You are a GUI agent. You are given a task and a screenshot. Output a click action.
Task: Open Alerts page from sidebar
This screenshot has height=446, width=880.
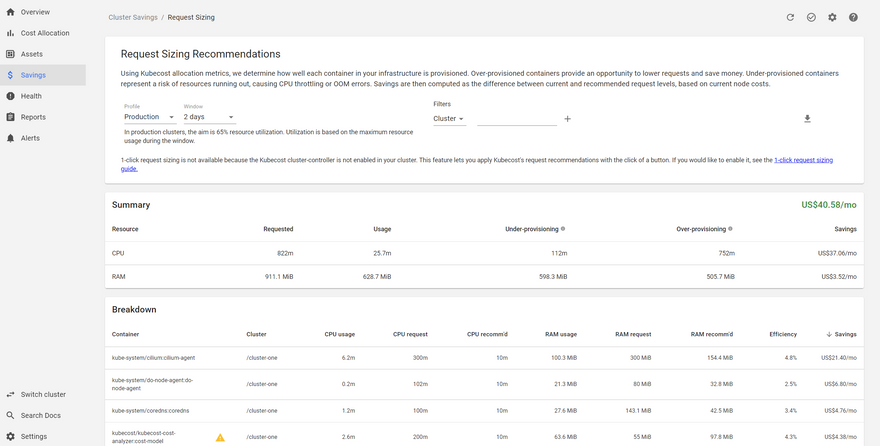click(31, 138)
